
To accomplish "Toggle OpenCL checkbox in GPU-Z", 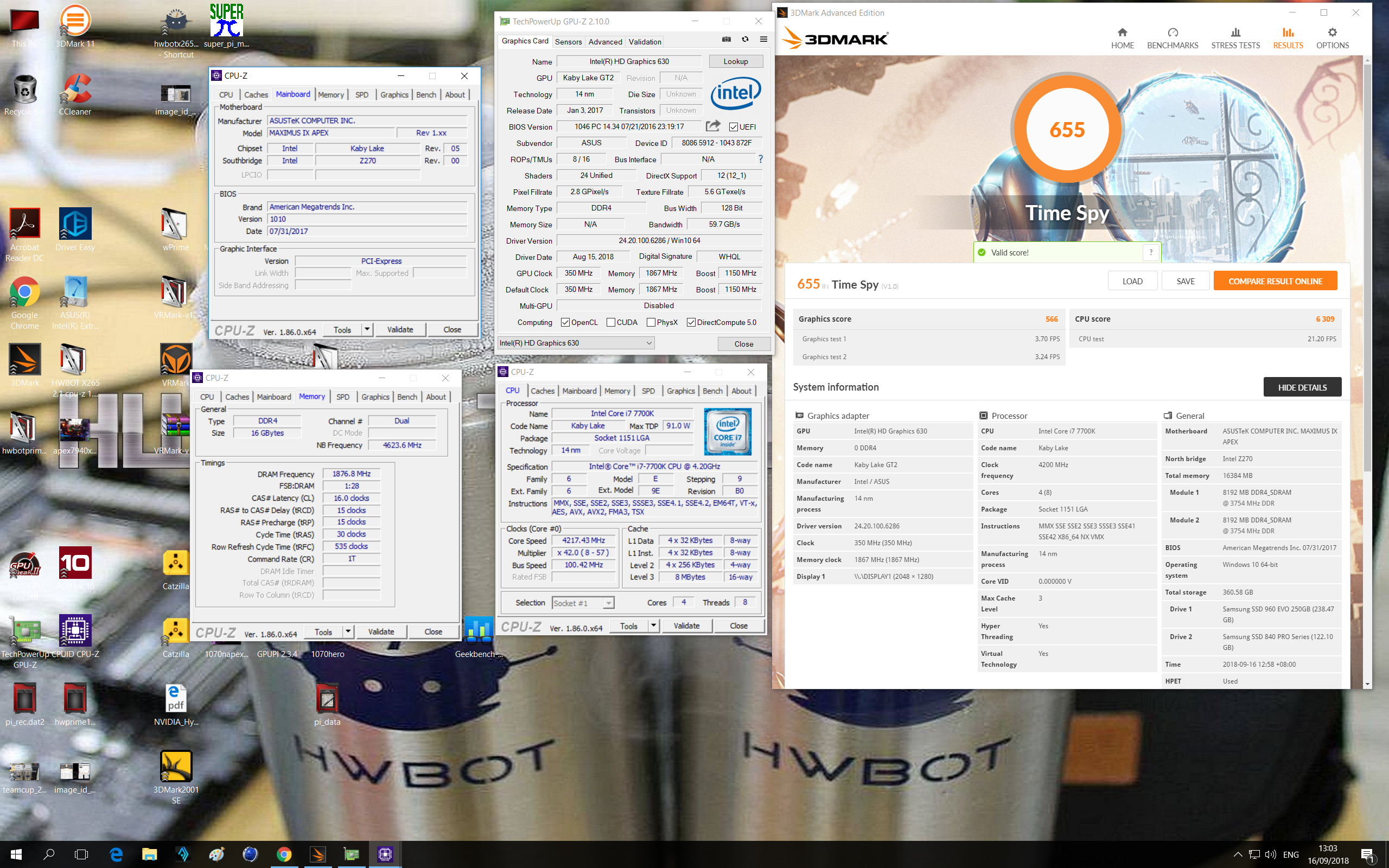I will pyautogui.click(x=565, y=323).
